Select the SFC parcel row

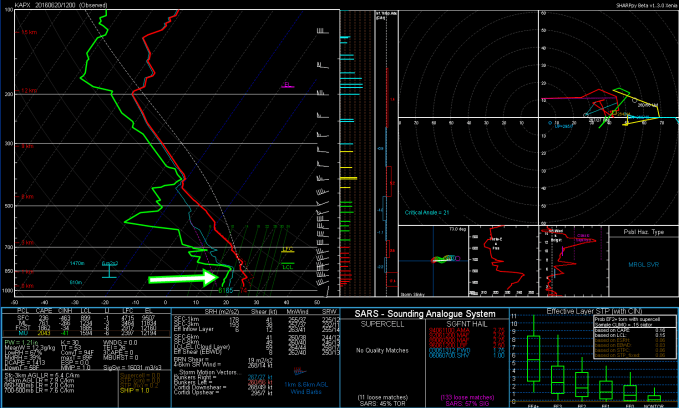pos(86,318)
